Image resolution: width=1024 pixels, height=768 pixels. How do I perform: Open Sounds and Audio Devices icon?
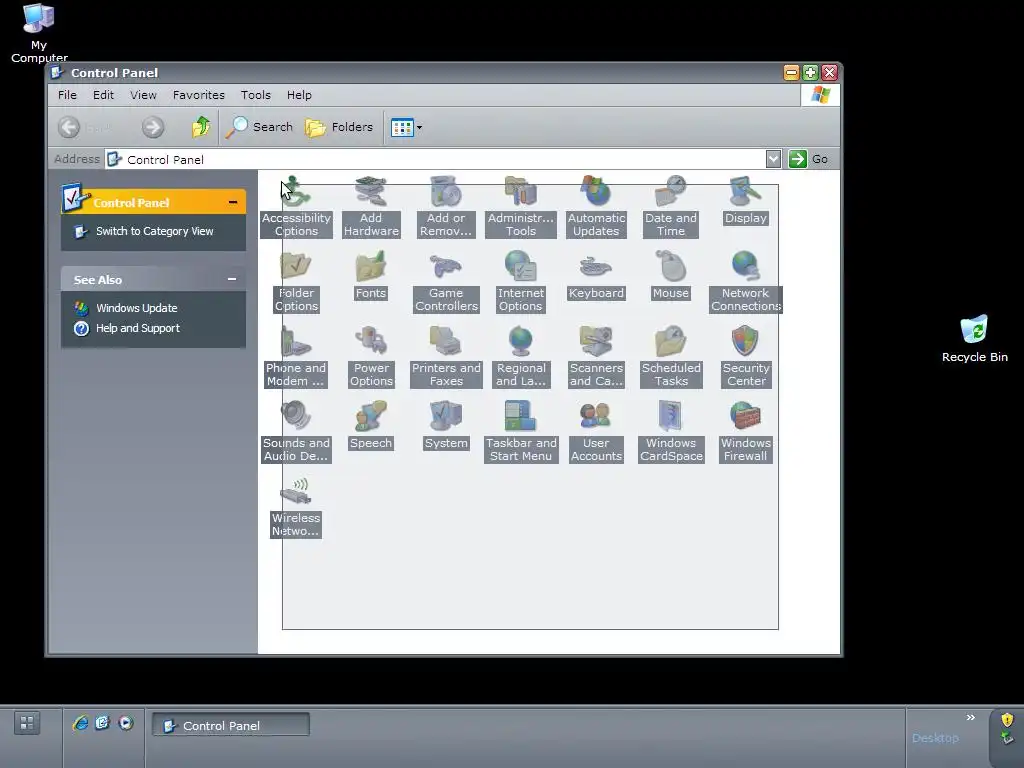point(296,432)
